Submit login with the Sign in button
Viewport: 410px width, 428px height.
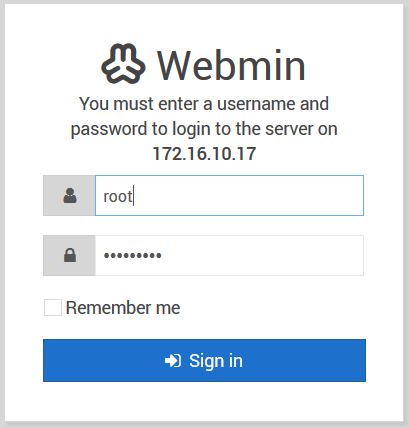pyautogui.click(x=204, y=360)
